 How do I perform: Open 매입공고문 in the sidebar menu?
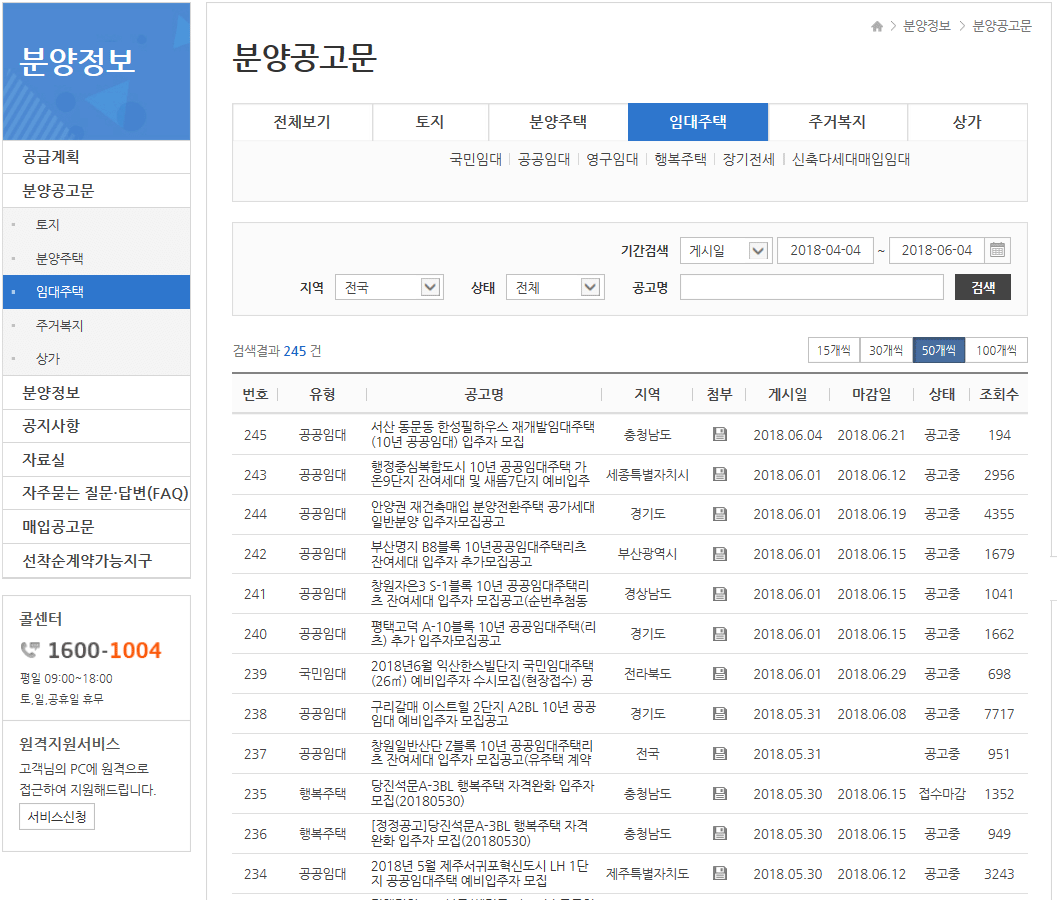tap(96, 527)
